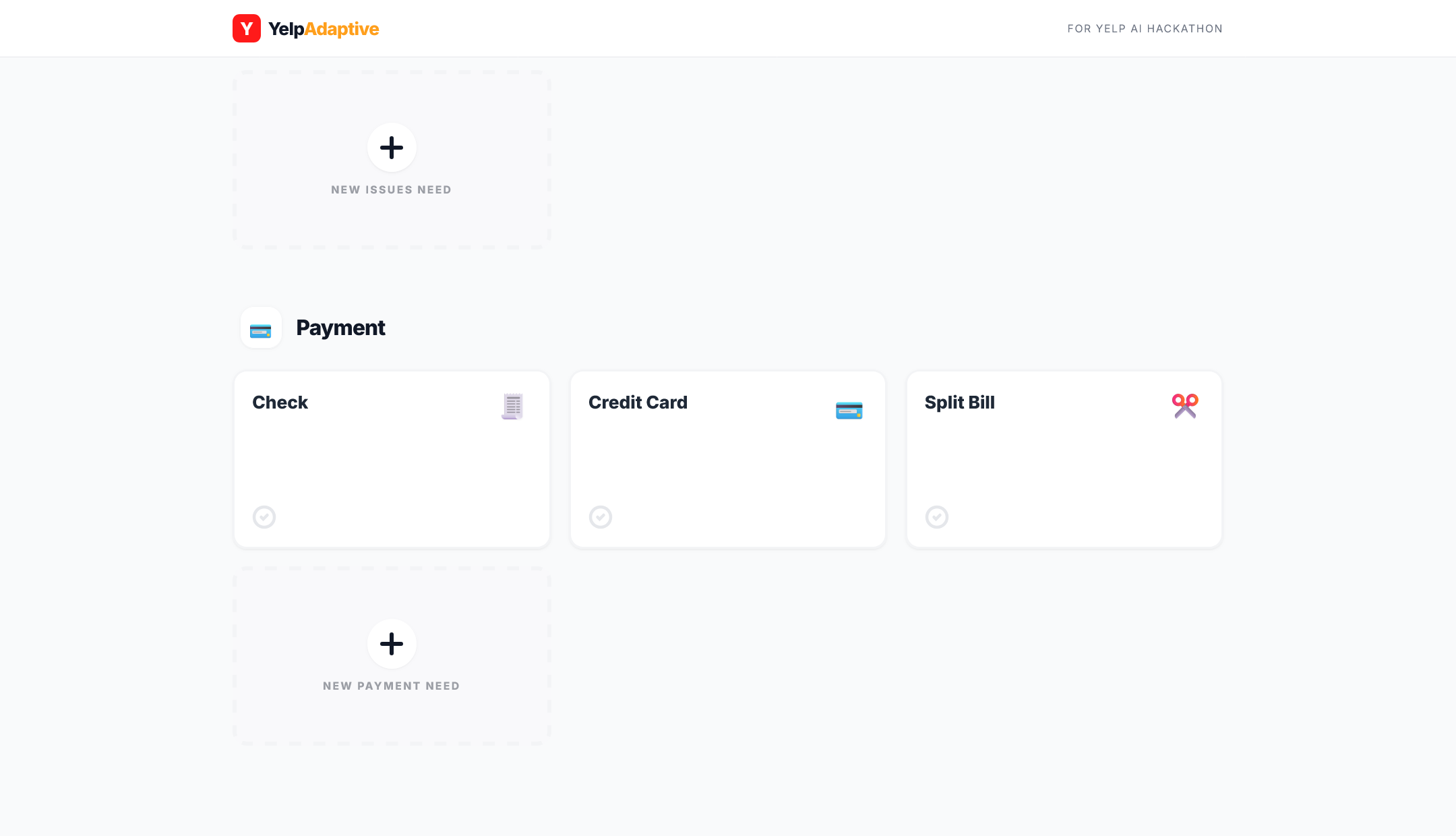Click the YelpAdaptive brand name text
Screen dimensions: 1456x836
click(x=324, y=29)
